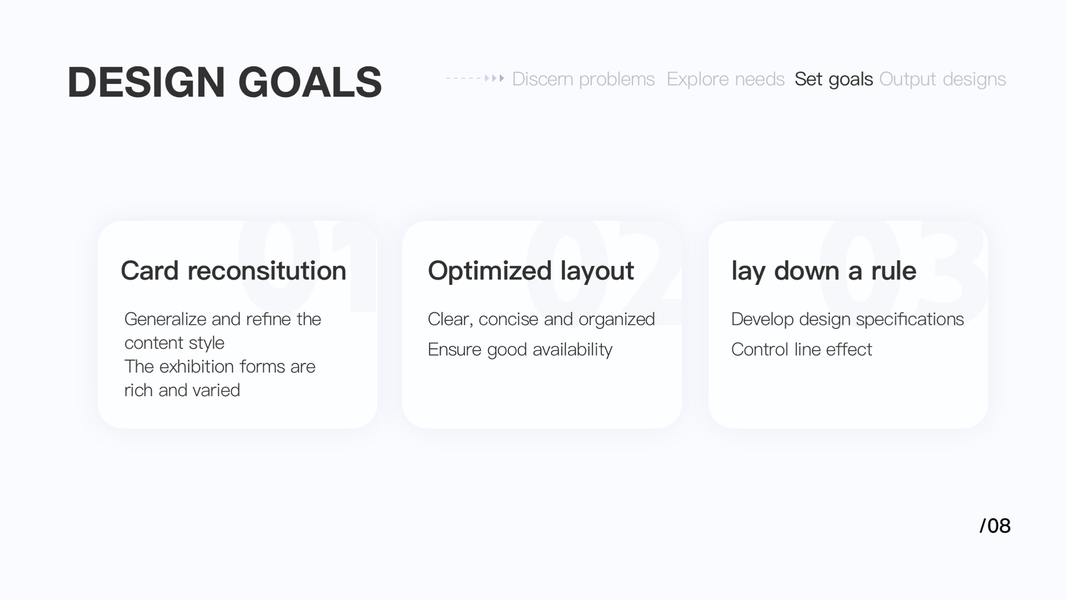Click the 'lay down a rule' heading
Screen dimensions: 1067x600
tap(823, 271)
